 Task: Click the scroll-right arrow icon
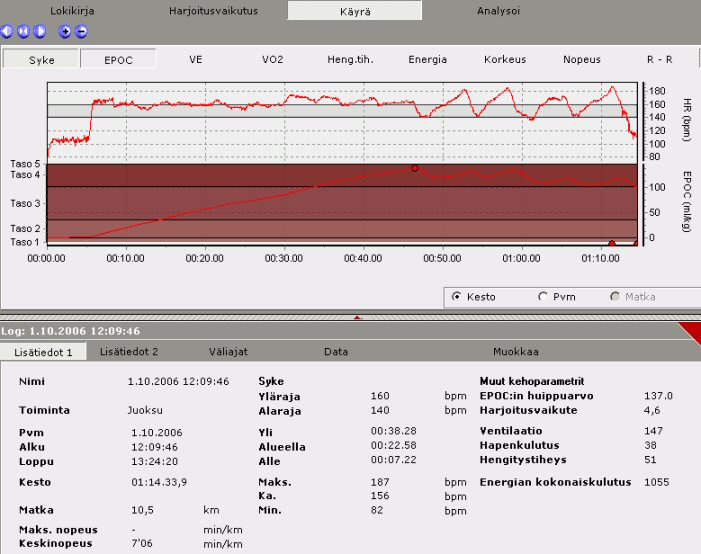(x=40, y=31)
